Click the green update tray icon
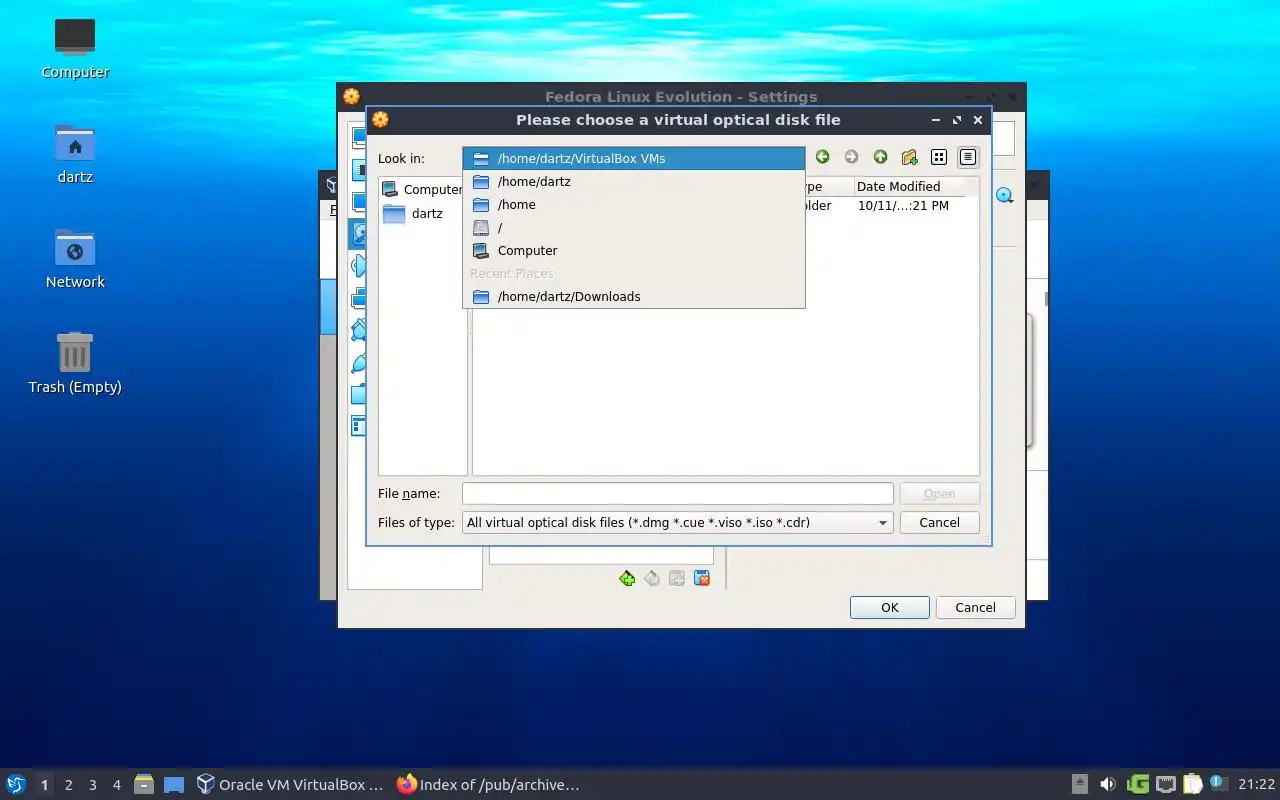This screenshot has width=1280, height=800. tap(1137, 784)
